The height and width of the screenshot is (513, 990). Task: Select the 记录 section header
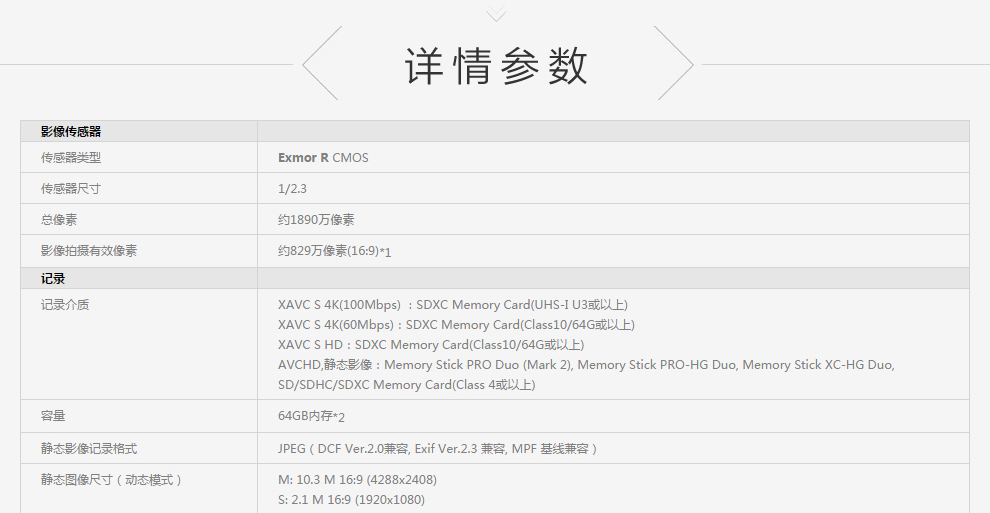tap(53, 278)
